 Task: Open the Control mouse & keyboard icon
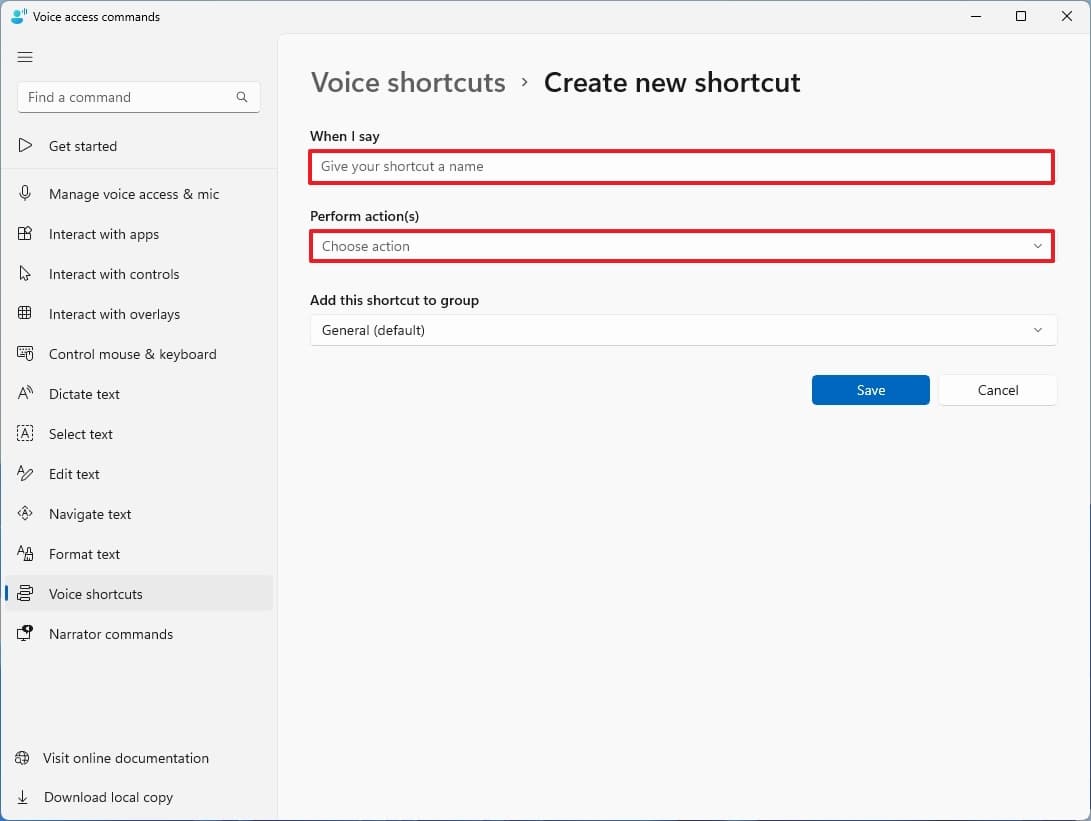point(24,354)
